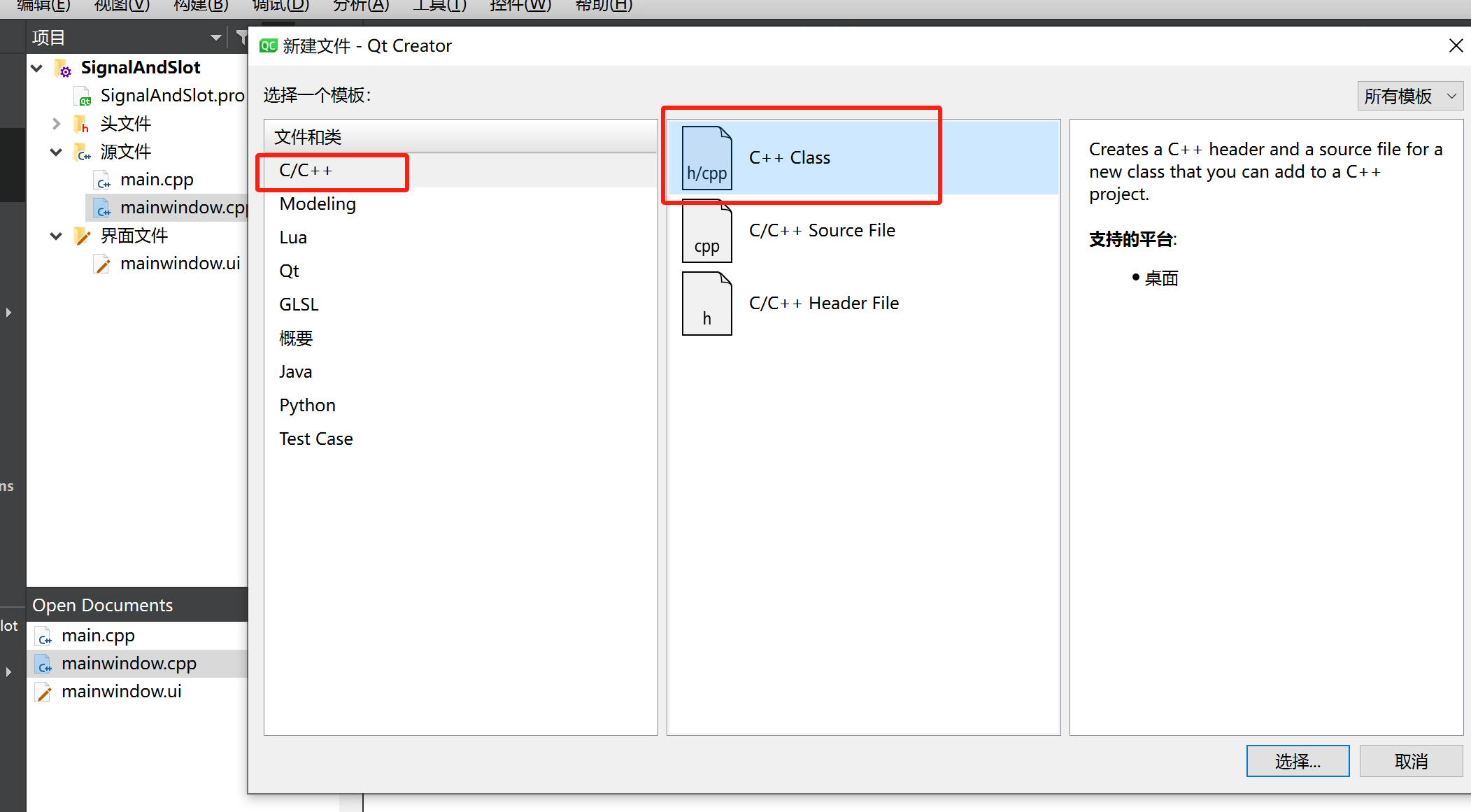Open the 调试(D) debug menu
The width and height of the screenshot is (1471, 812).
(280, 6)
